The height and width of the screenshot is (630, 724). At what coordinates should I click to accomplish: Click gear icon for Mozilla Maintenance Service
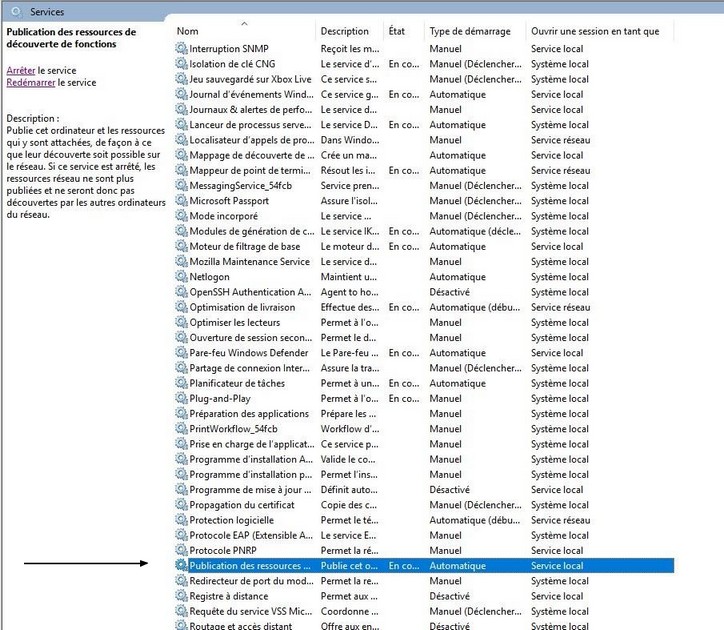point(181,261)
